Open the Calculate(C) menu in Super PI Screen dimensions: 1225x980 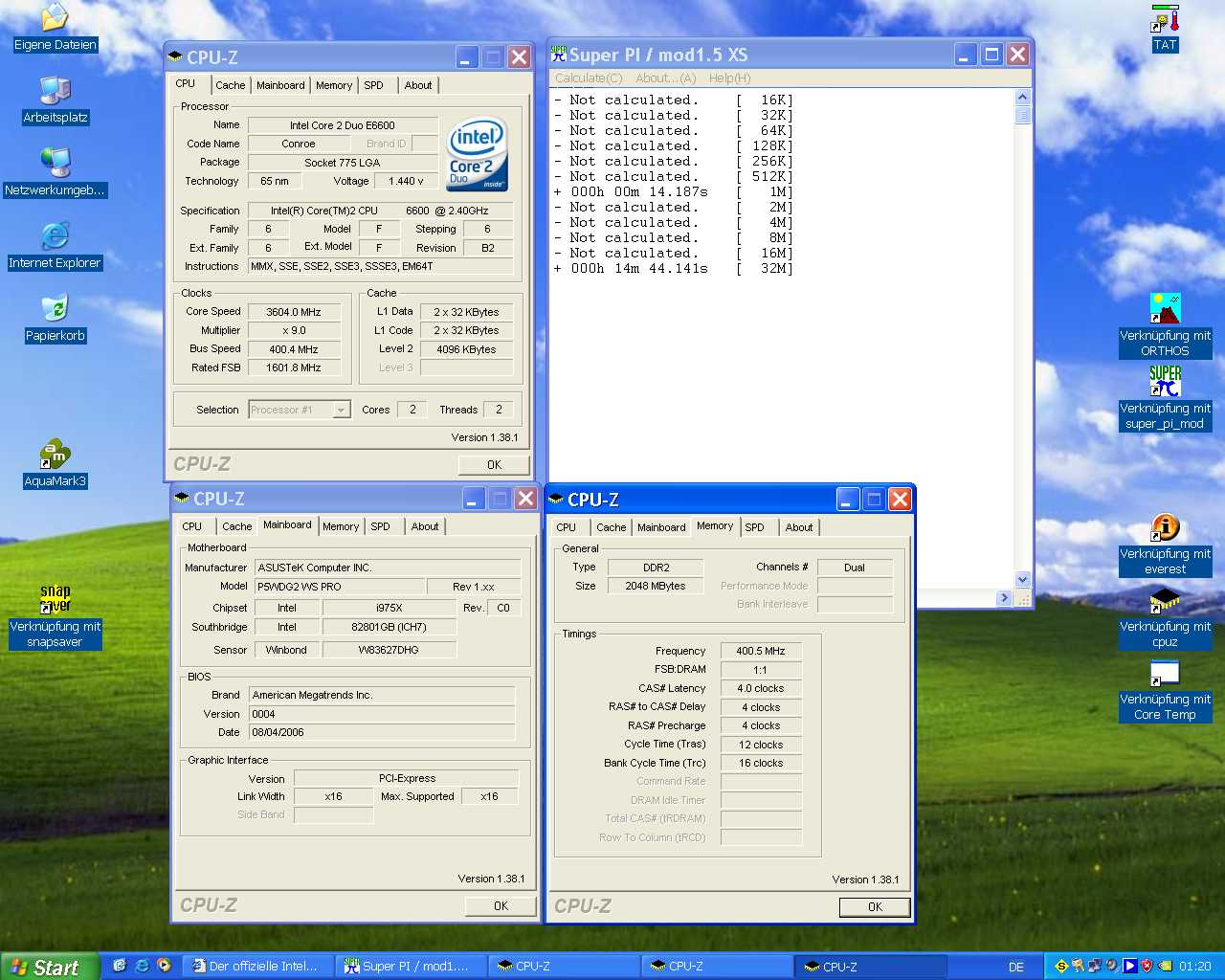click(589, 78)
